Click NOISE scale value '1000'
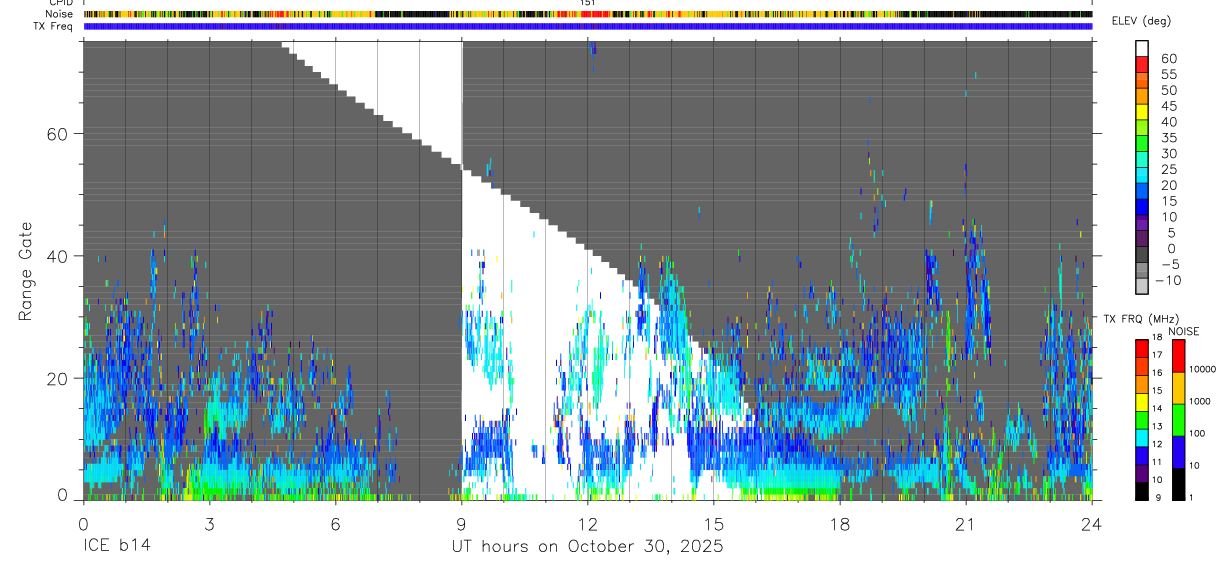1228x567 pixels. point(1200,401)
